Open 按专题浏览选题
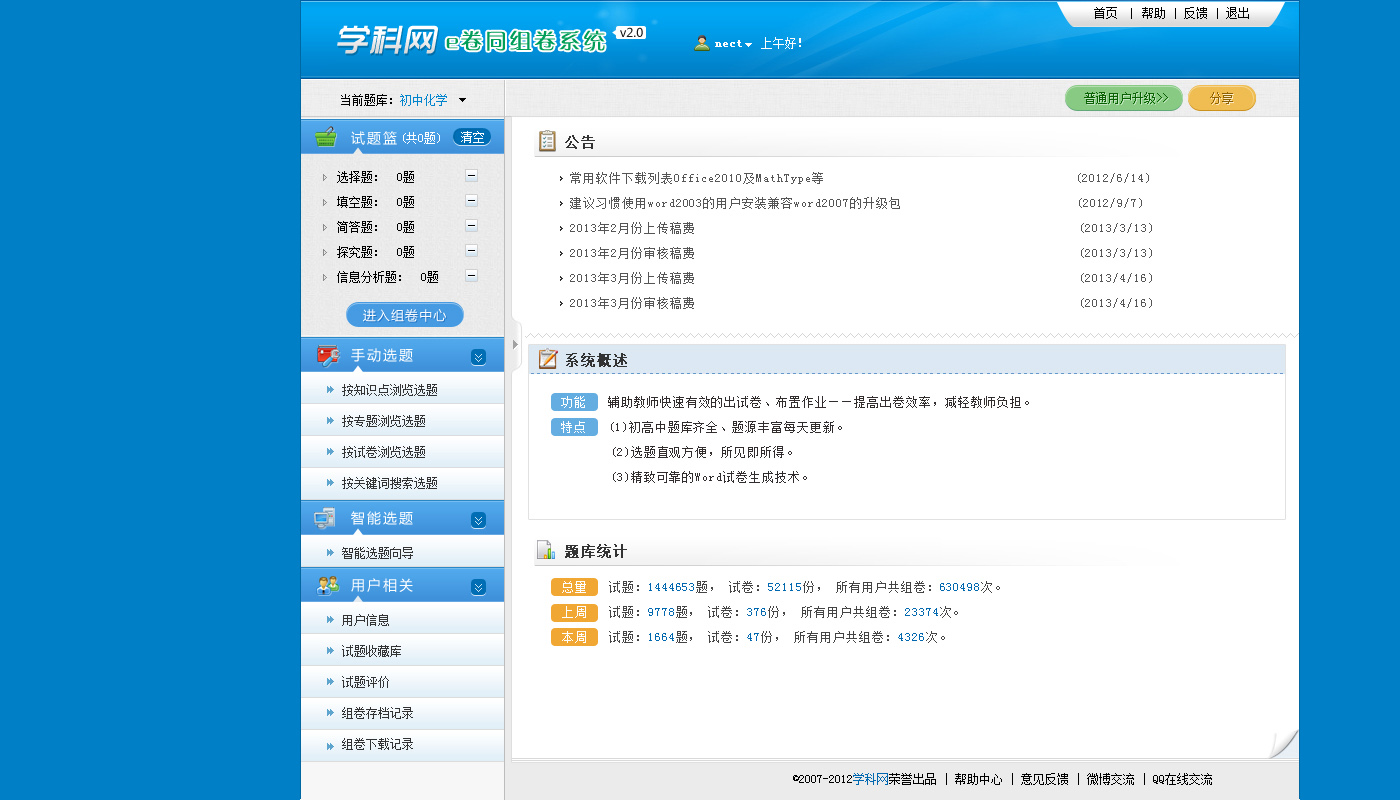This screenshot has height=800, width=1400. pyautogui.click(x=383, y=421)
